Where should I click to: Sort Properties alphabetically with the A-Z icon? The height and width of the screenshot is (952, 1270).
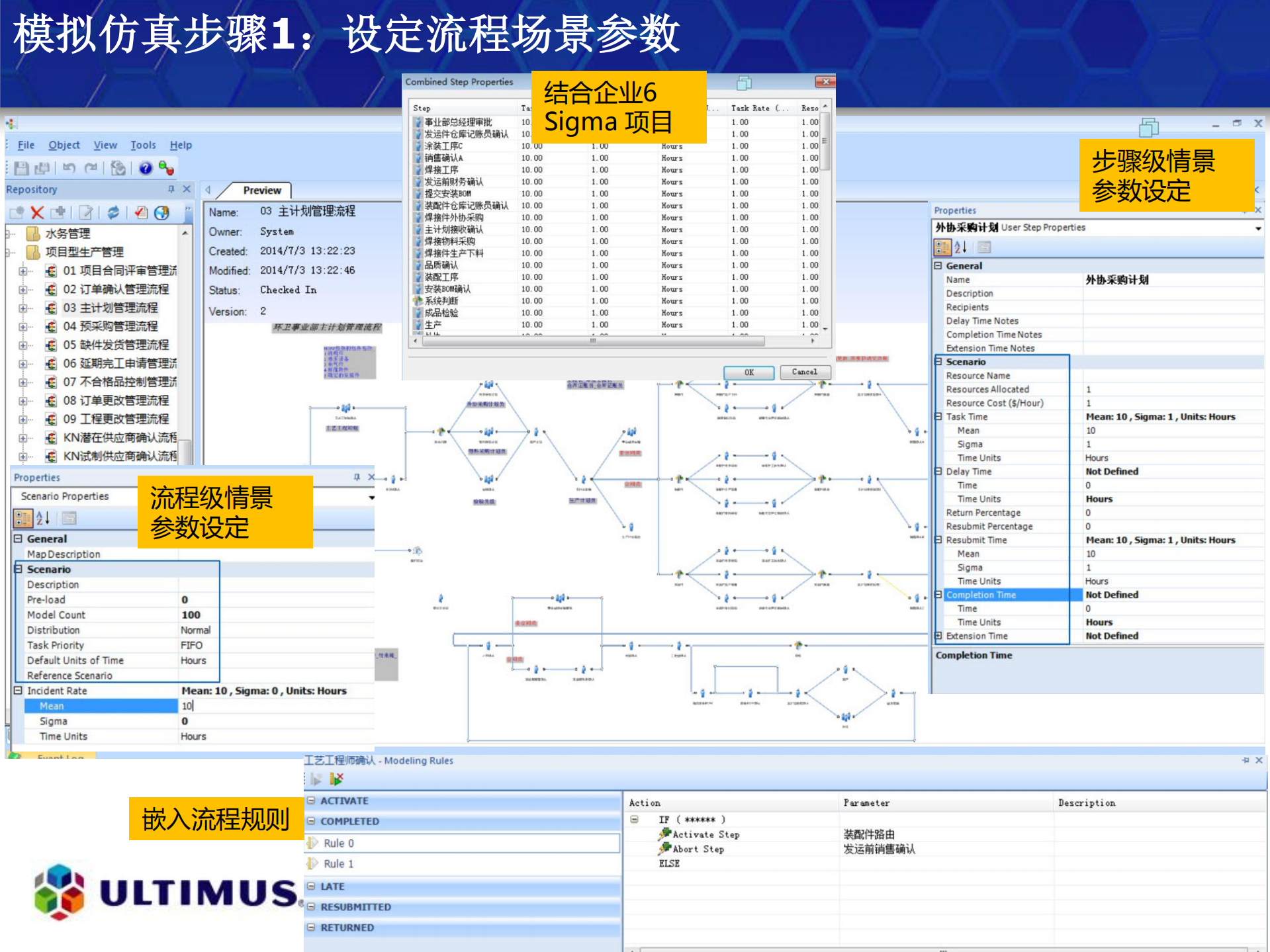click(x=960, y=247)
